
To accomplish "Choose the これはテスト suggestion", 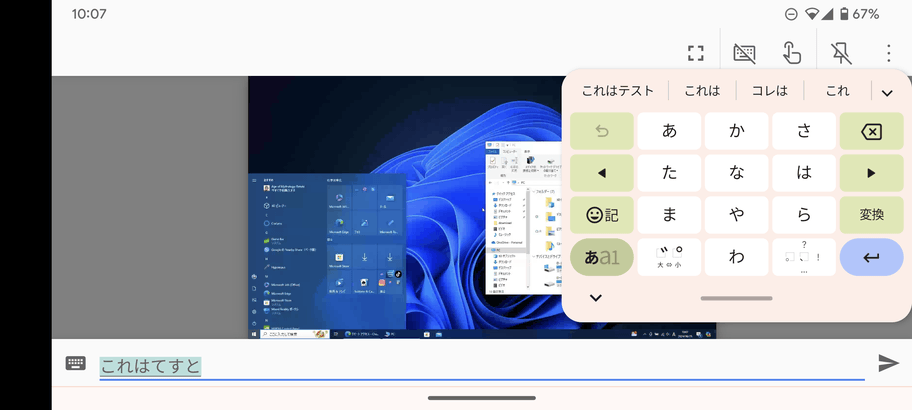I will [618, 91].
